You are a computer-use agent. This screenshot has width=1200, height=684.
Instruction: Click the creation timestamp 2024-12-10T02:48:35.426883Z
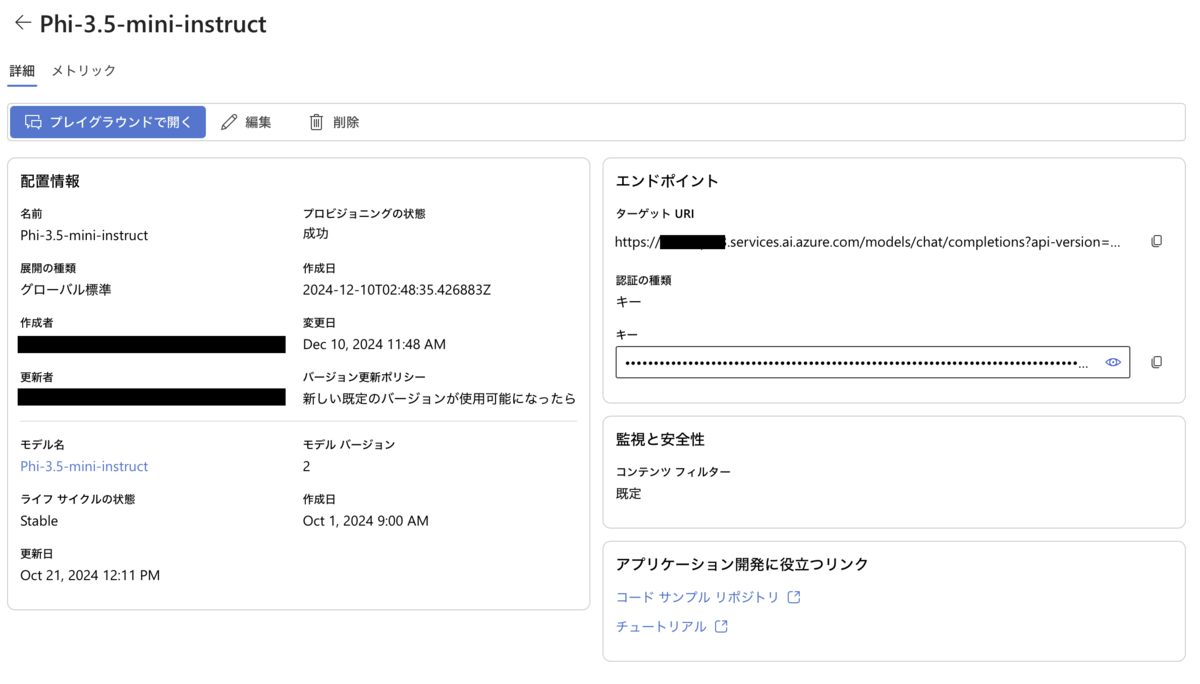coord(397,290)
